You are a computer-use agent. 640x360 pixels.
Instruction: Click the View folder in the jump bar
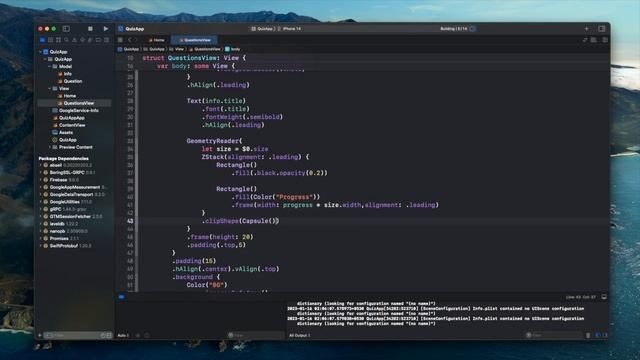[x=177, y=49]
